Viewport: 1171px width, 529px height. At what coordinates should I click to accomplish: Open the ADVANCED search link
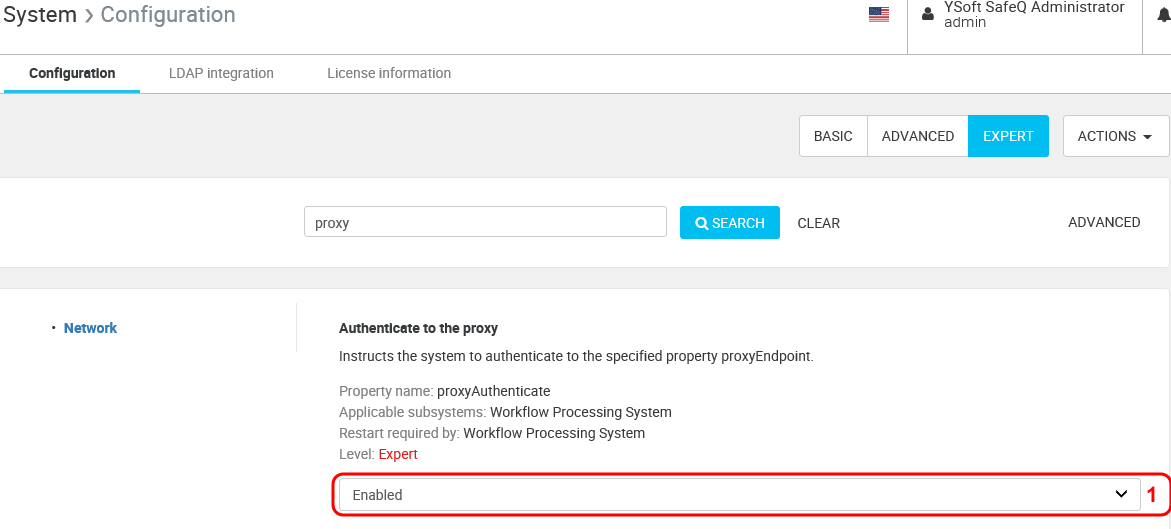1104,222
